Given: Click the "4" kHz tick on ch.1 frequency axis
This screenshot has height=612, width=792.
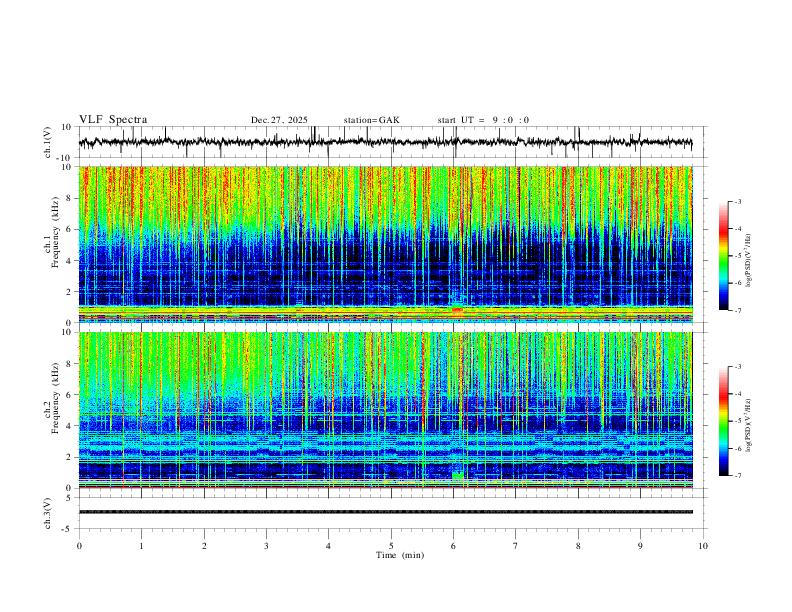Looking at the screenshot, I should 71,261.
